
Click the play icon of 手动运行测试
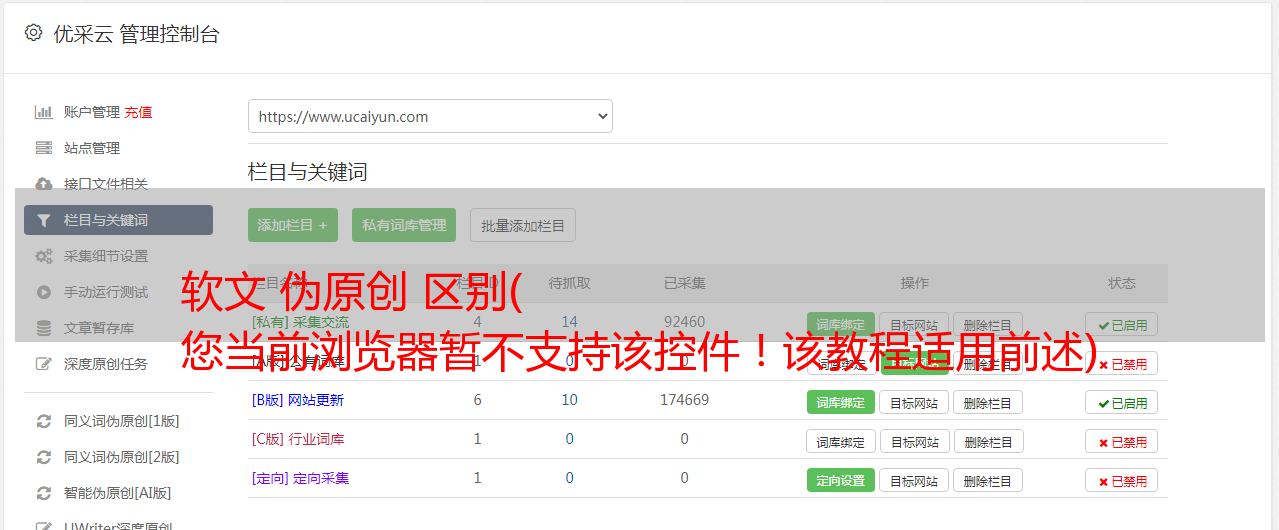(43, 292)
